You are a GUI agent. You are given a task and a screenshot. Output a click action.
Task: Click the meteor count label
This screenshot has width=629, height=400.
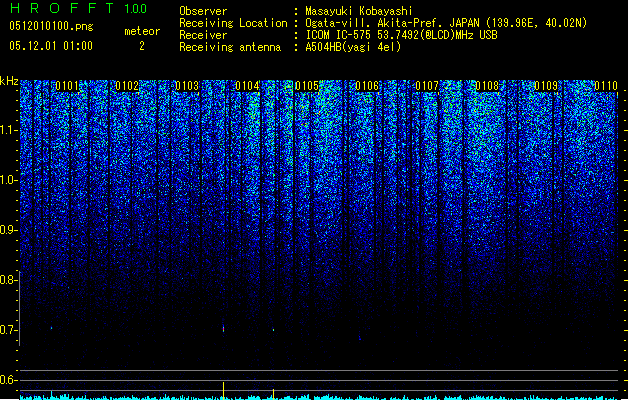pyautogui.click(x=142, y=31)
